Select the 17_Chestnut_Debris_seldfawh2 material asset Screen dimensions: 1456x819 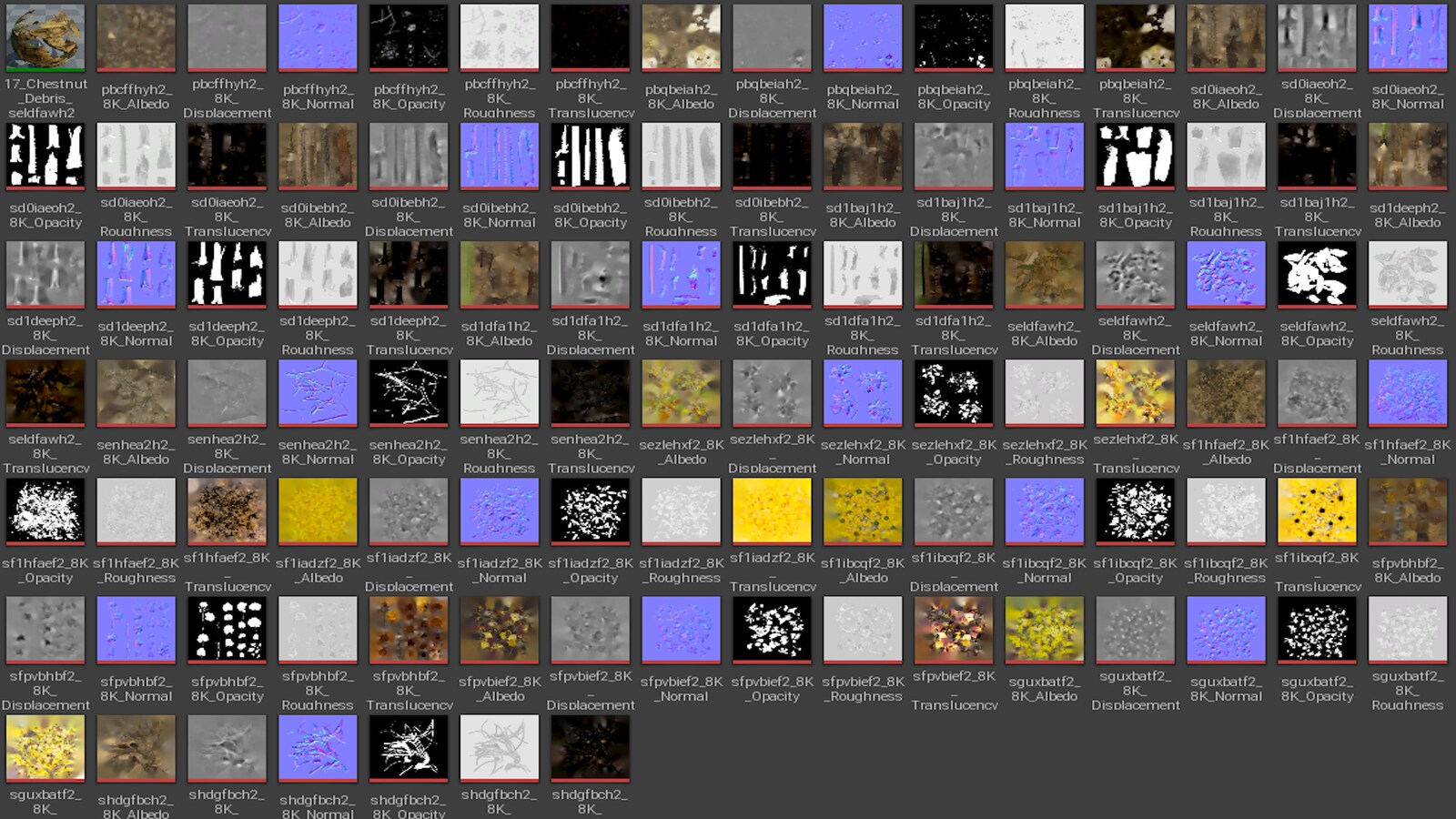(x=45, y=37)
